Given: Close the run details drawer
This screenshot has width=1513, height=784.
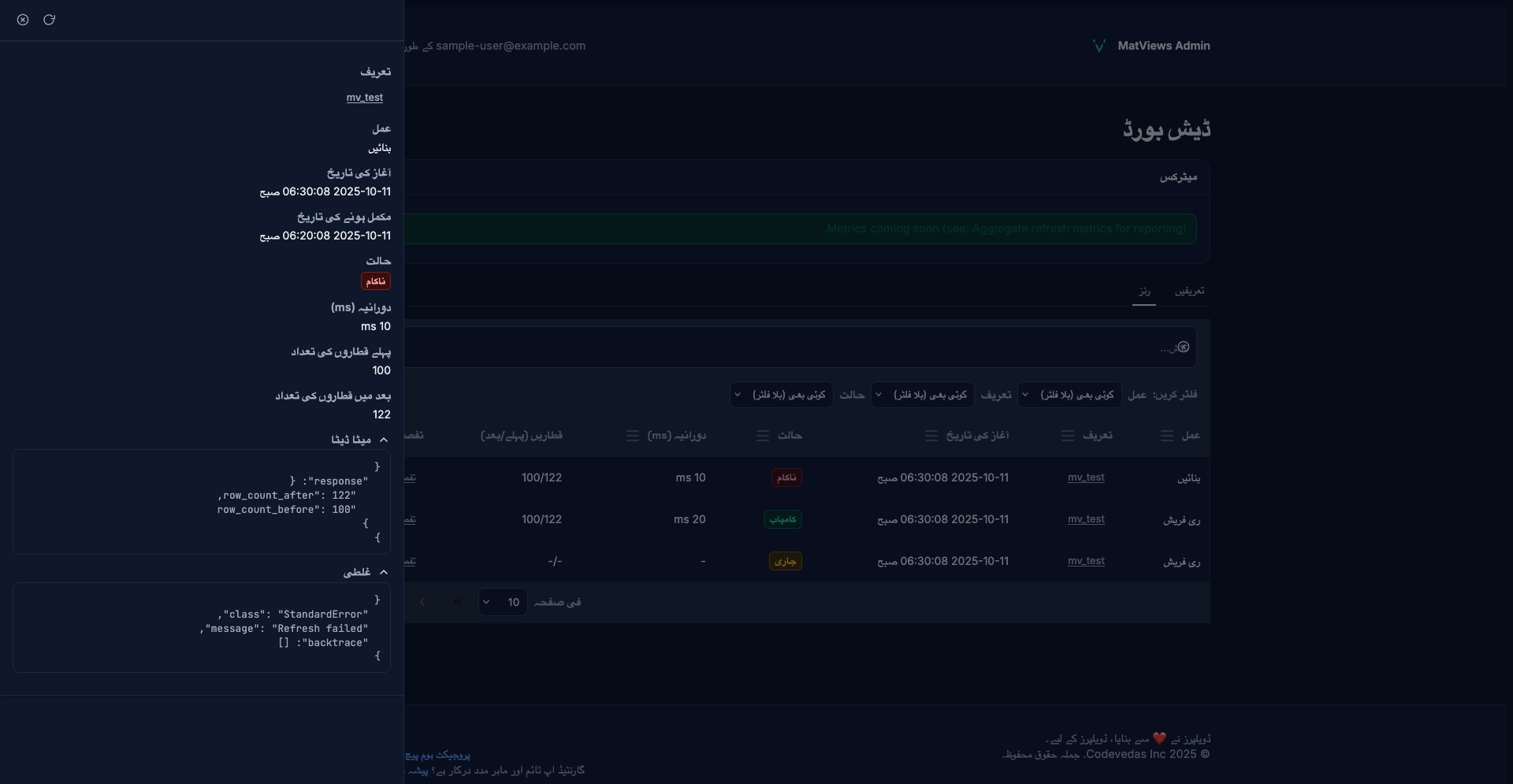Looking at the screenshot, I should 23,20.
